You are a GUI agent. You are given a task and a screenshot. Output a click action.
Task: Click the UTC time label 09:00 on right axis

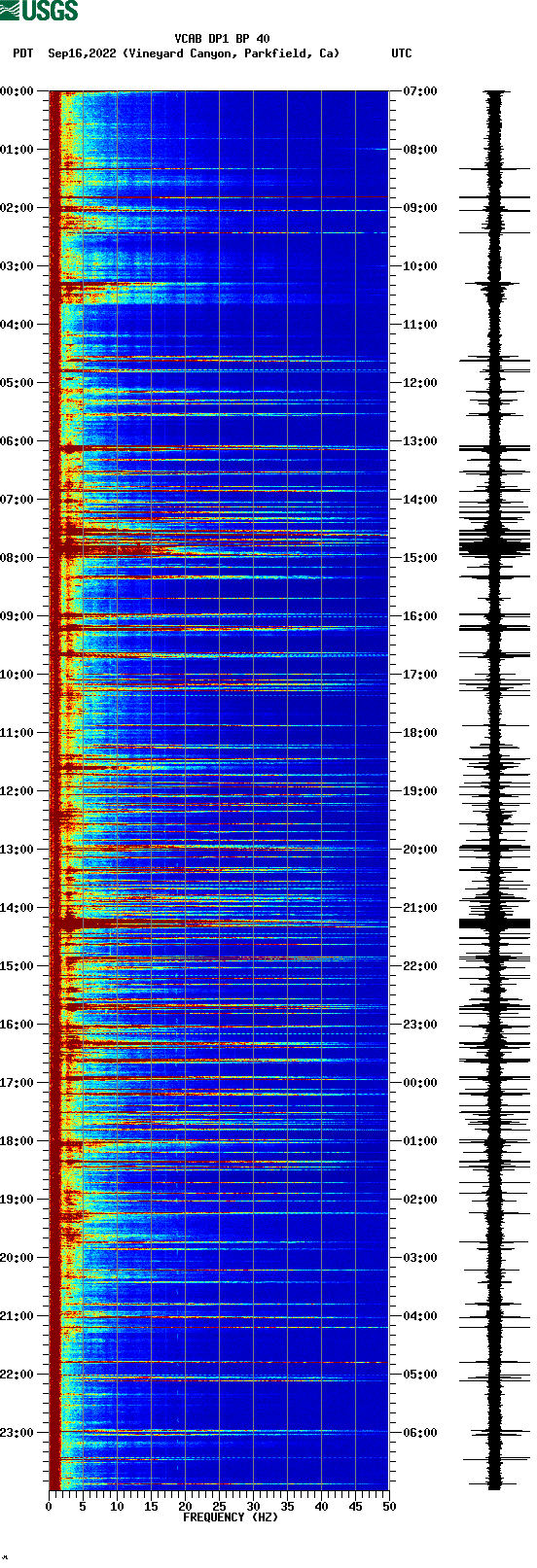[420, 208]
